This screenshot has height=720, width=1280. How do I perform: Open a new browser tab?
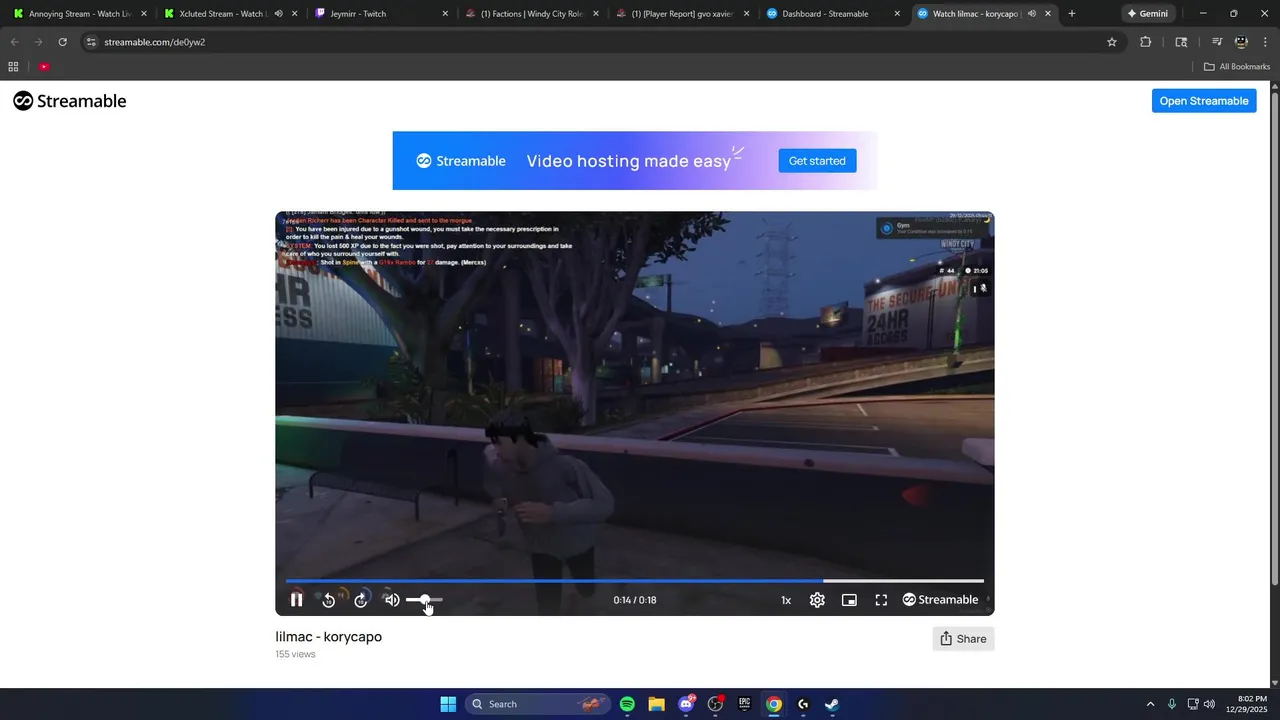pyautogui.click(x=1072, y=14)
